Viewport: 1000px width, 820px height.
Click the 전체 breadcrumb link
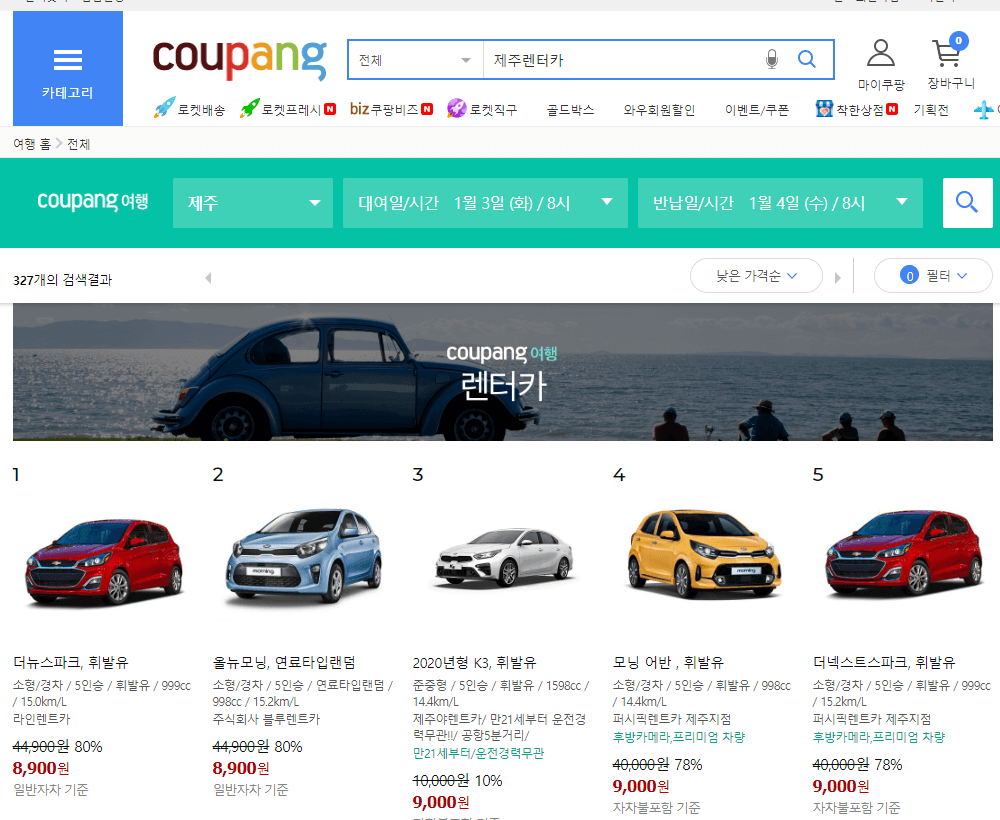[78, 143]
